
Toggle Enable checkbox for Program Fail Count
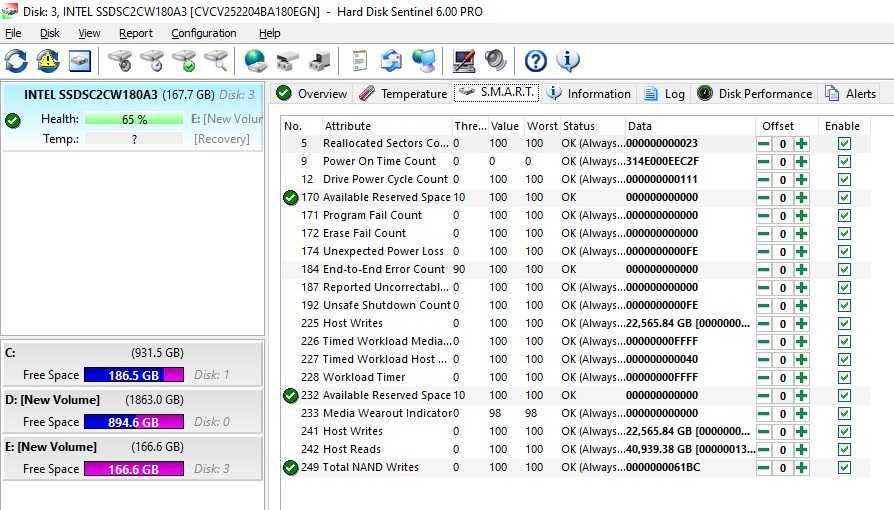tap(844, 216)
